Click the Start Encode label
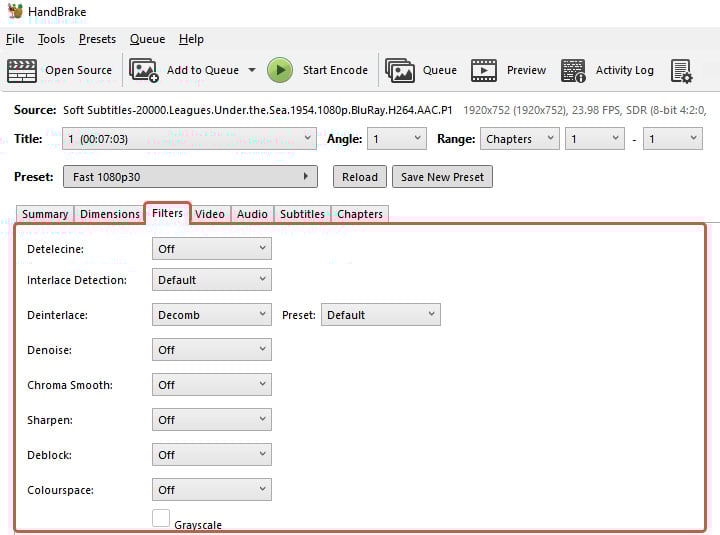The image size is (720, 535). pyautogui.click(x=335, y=70)
